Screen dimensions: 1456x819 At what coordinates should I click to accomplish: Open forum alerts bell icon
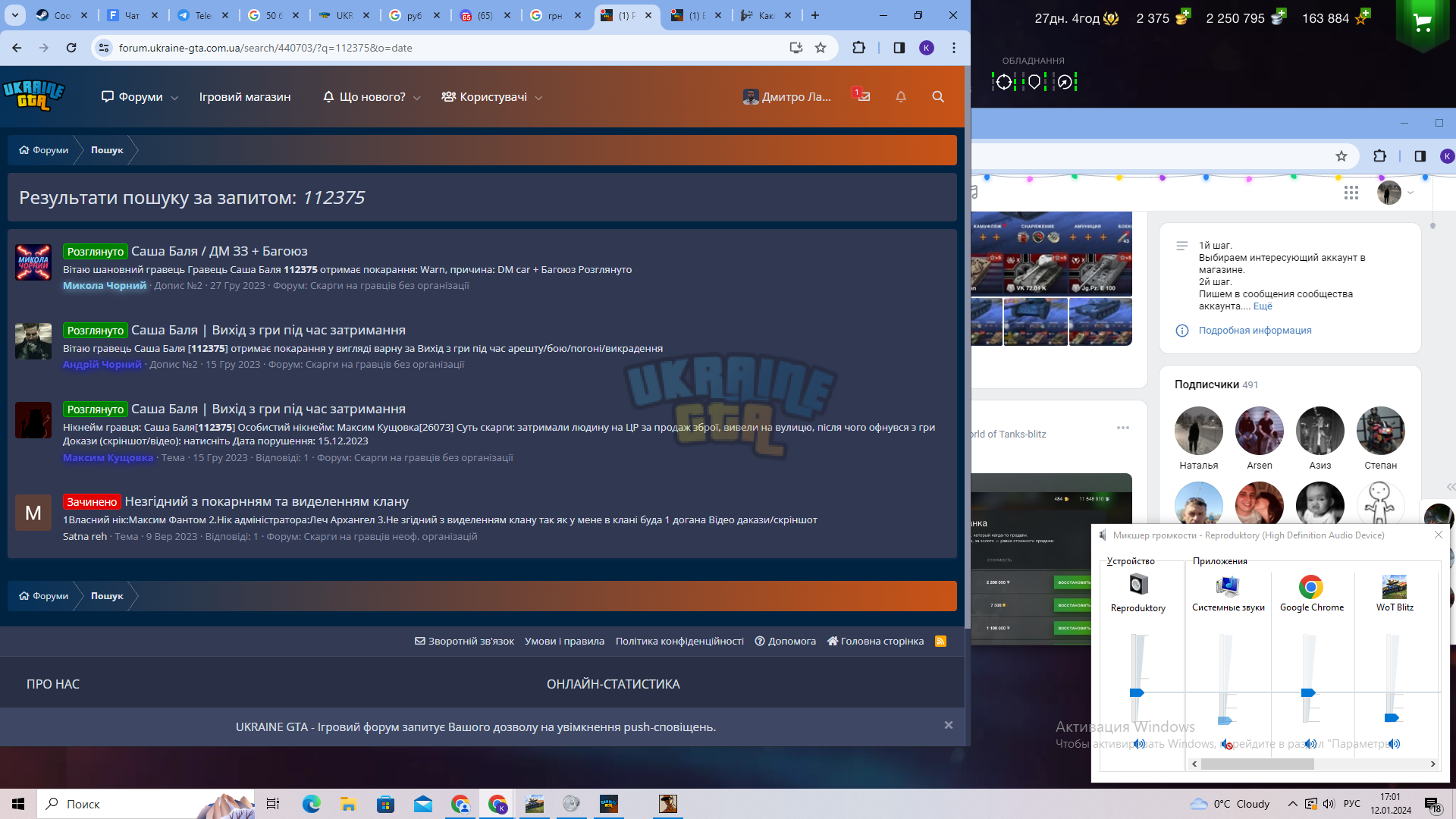tap(901, 97)
